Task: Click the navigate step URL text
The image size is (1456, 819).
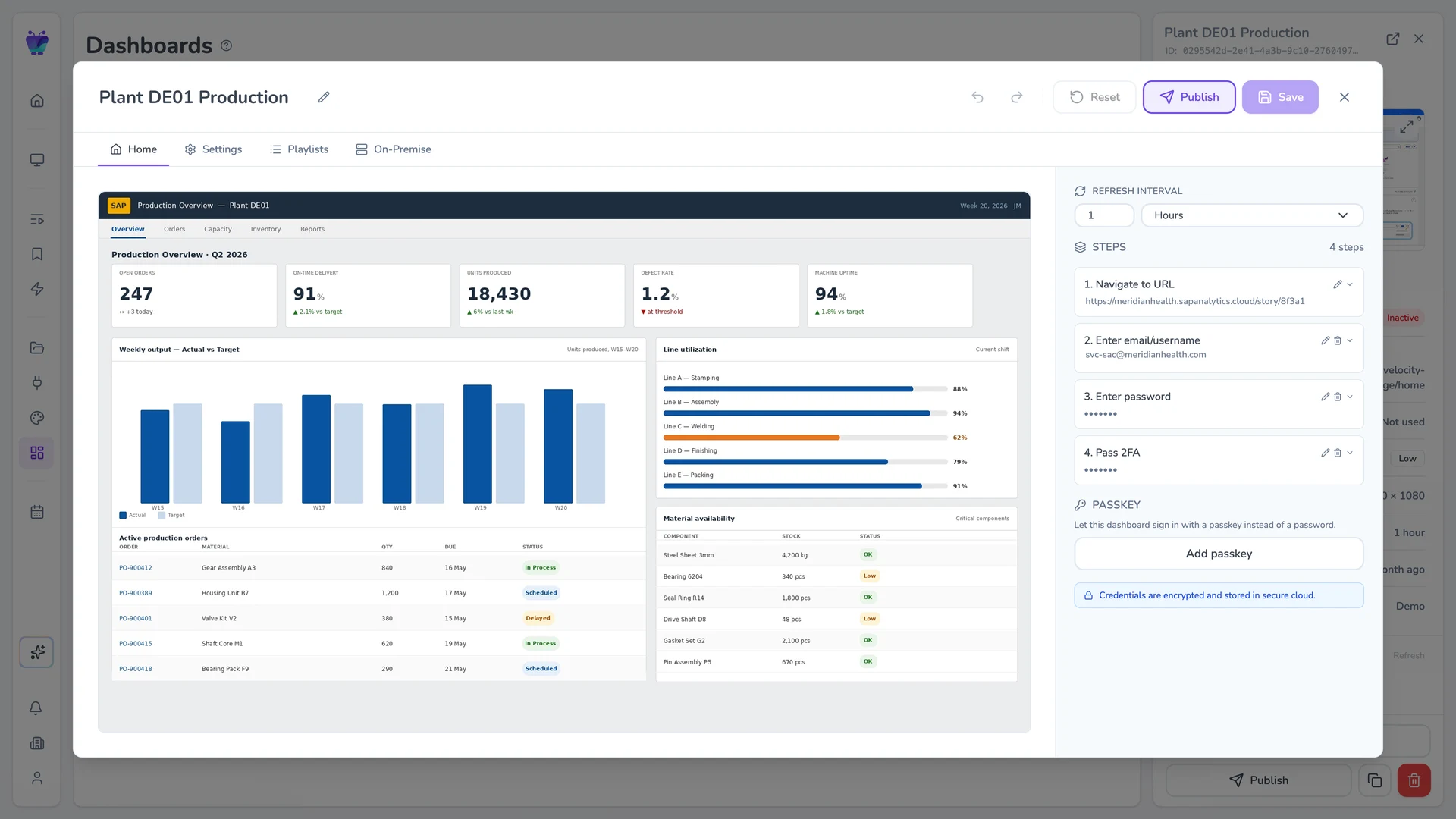Action: pos(1195,301)
